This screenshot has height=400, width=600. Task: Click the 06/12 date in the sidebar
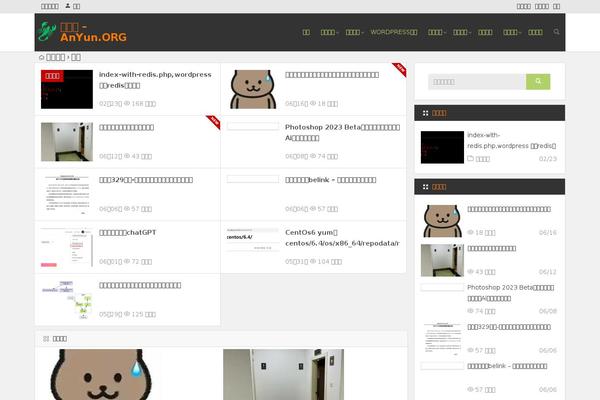pyautogui.click(x=548, y=272)
